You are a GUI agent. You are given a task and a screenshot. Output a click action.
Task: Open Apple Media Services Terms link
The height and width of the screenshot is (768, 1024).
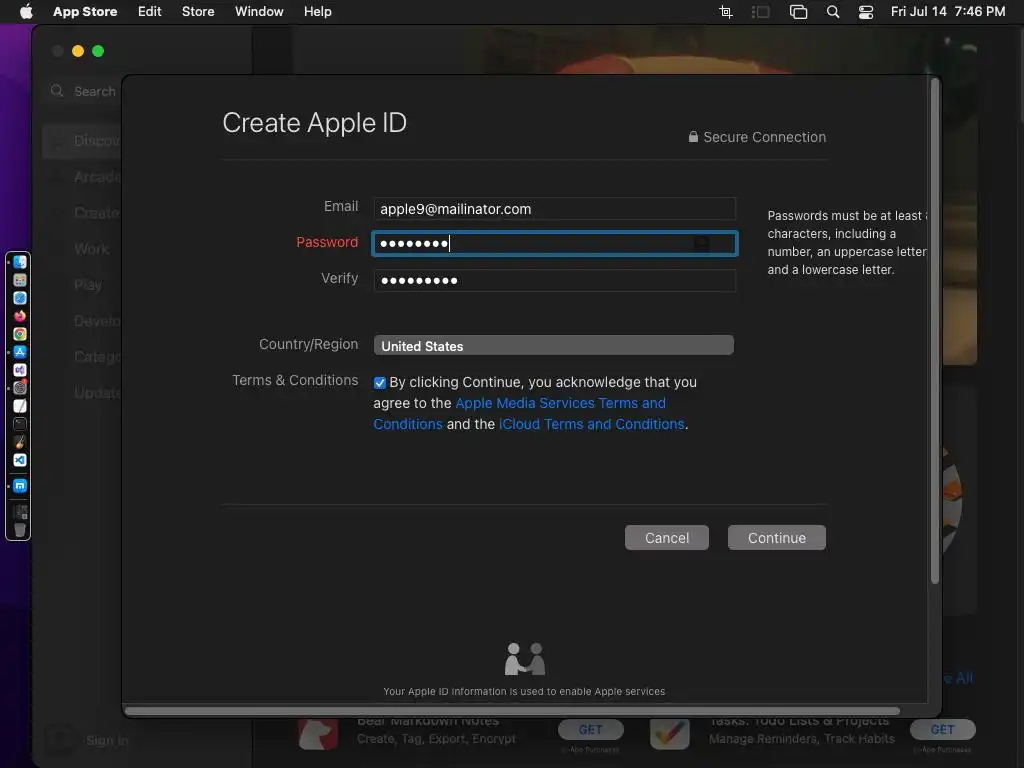pos(560,404)
